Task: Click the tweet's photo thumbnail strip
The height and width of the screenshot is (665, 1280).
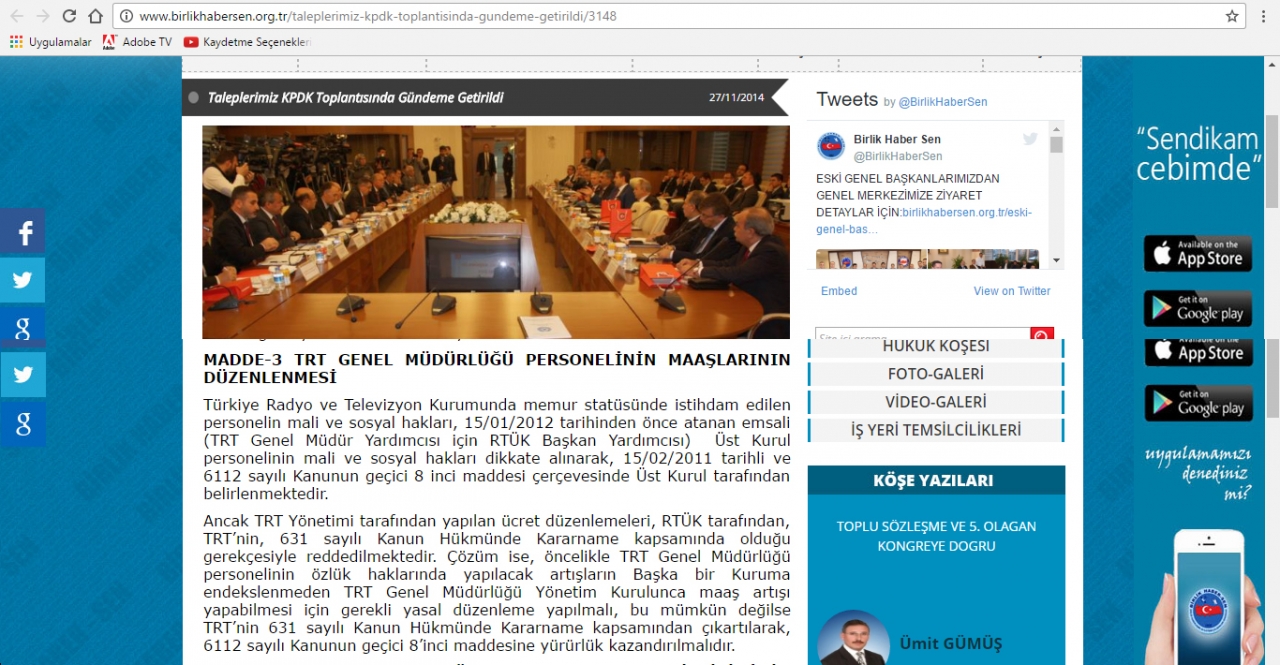Action: 927,259
